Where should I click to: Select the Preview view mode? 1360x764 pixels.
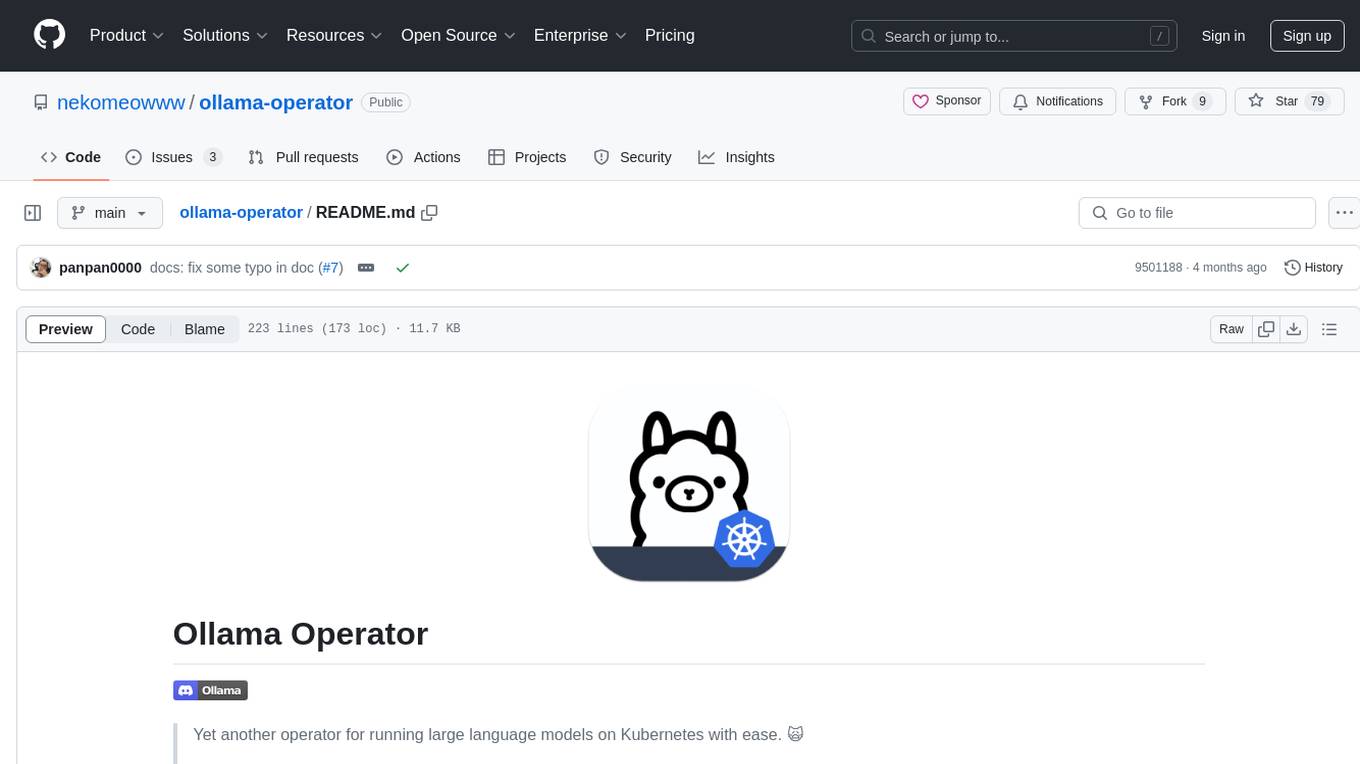(66, 329)
